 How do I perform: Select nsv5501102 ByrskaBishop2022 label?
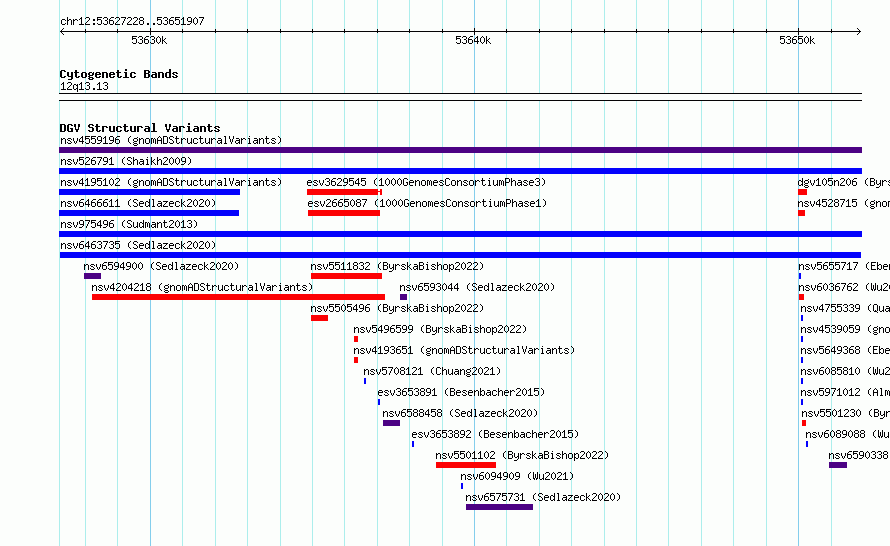(522, 455)
